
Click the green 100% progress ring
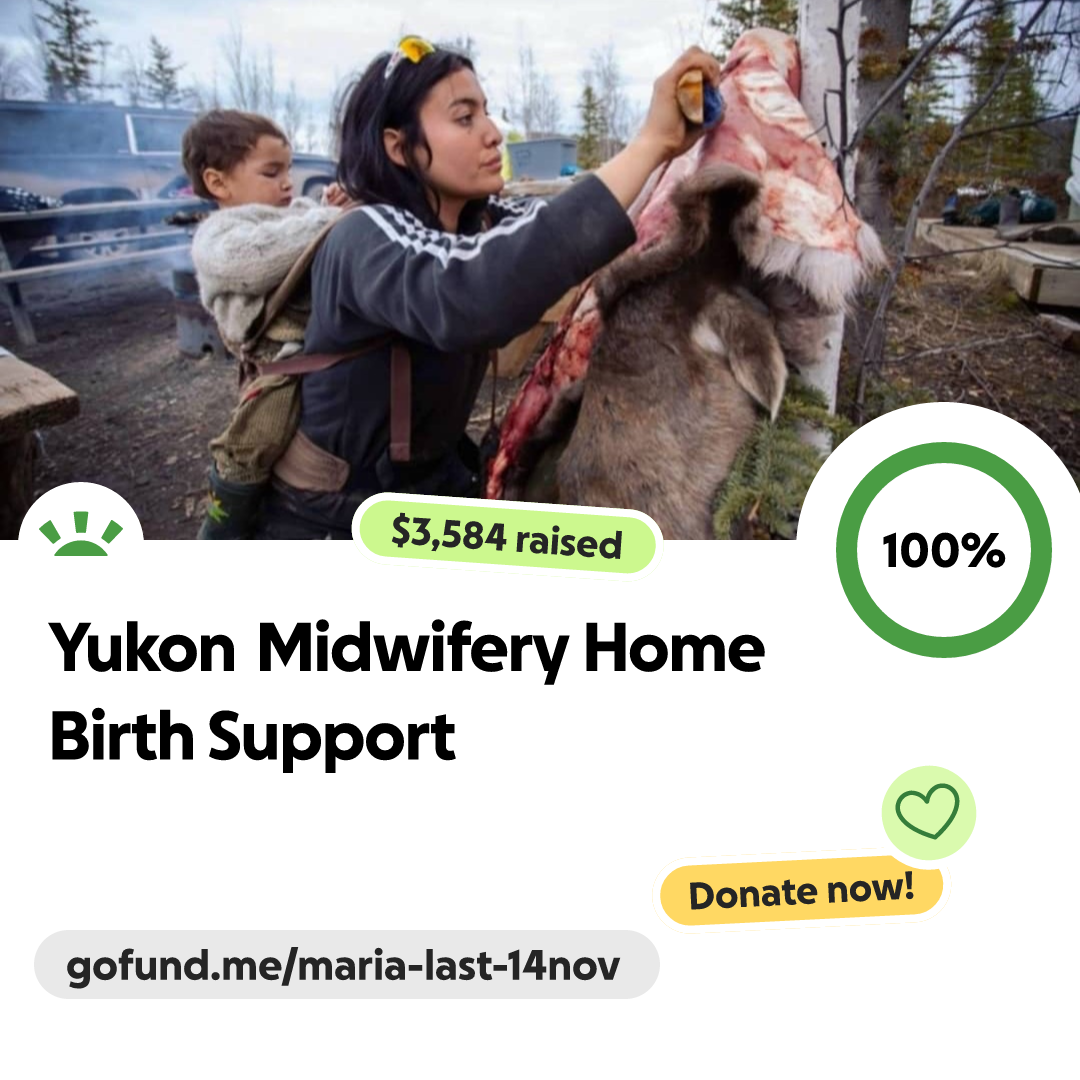[944, 550]
